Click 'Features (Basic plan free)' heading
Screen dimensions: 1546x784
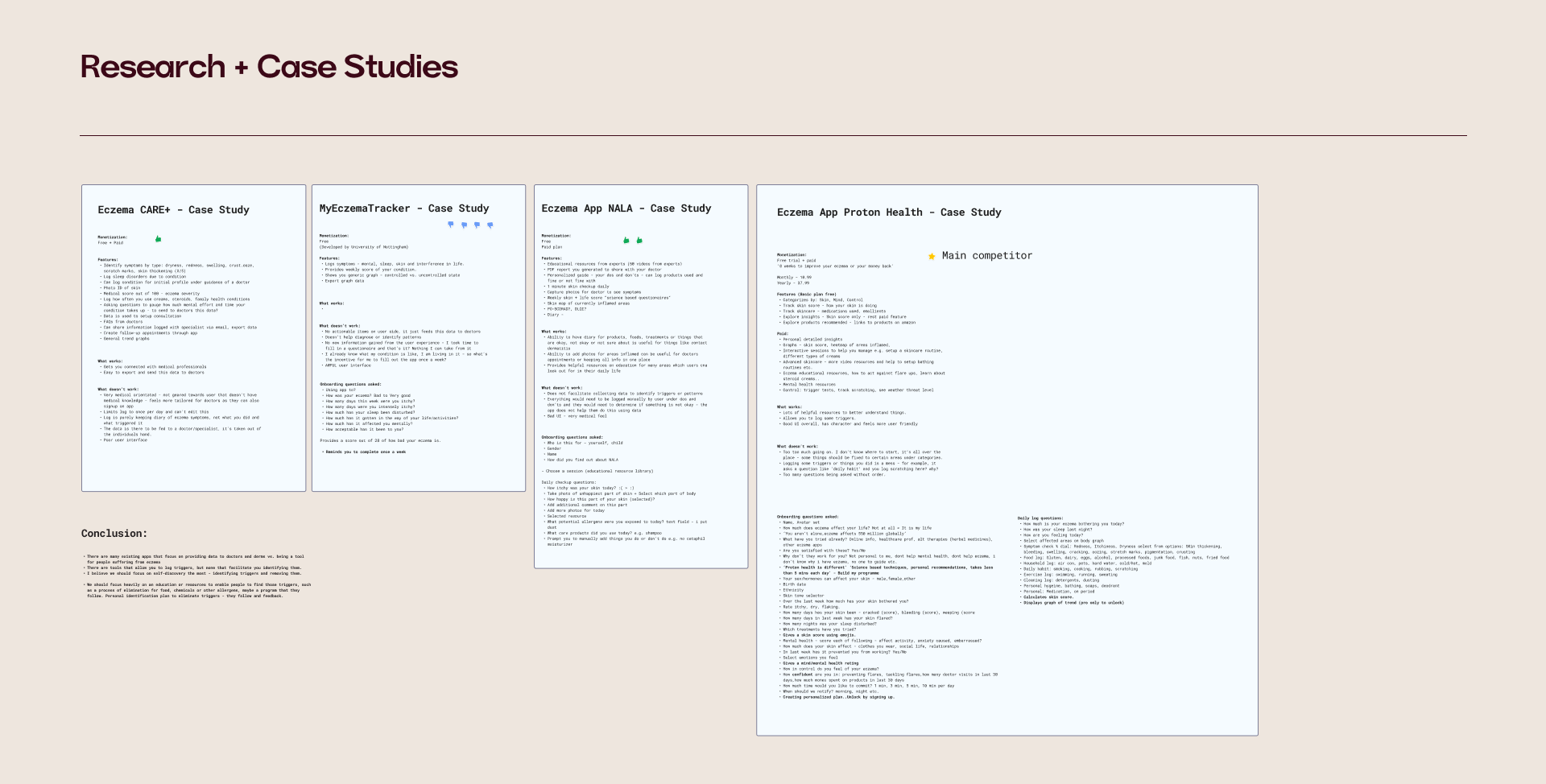coord(807,295)
